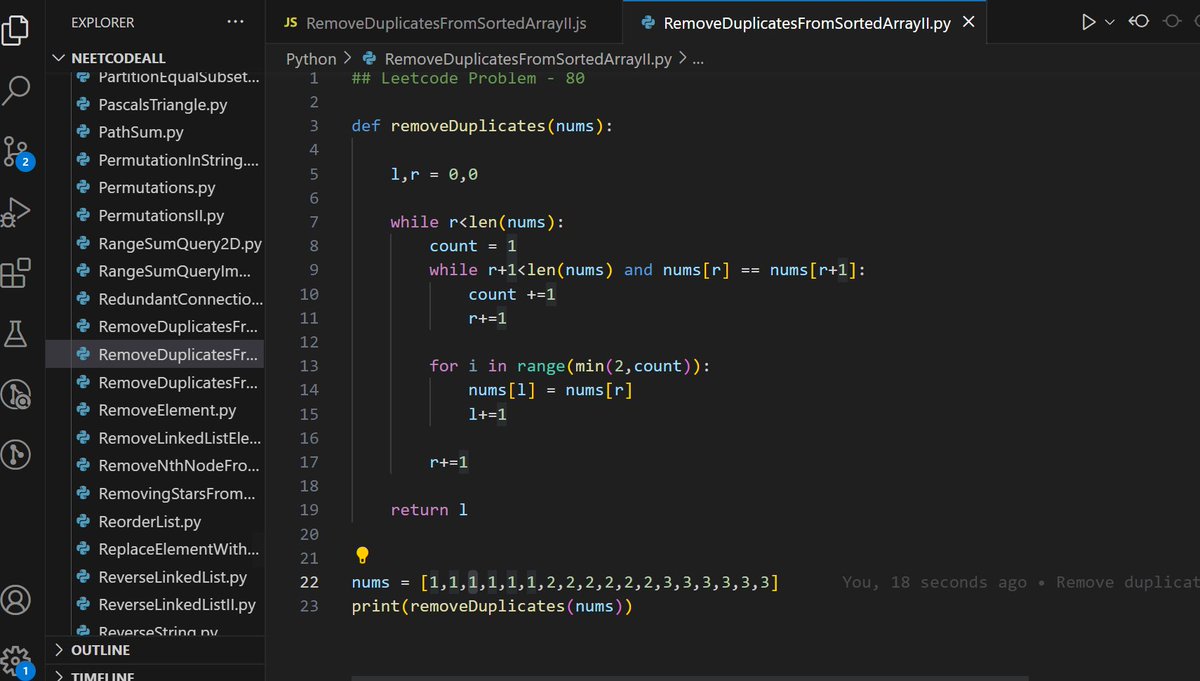Open the breadcrumb ellipsis symbol picker
The height and width of the screenshot is (681, 1200).
pos(698,59)
